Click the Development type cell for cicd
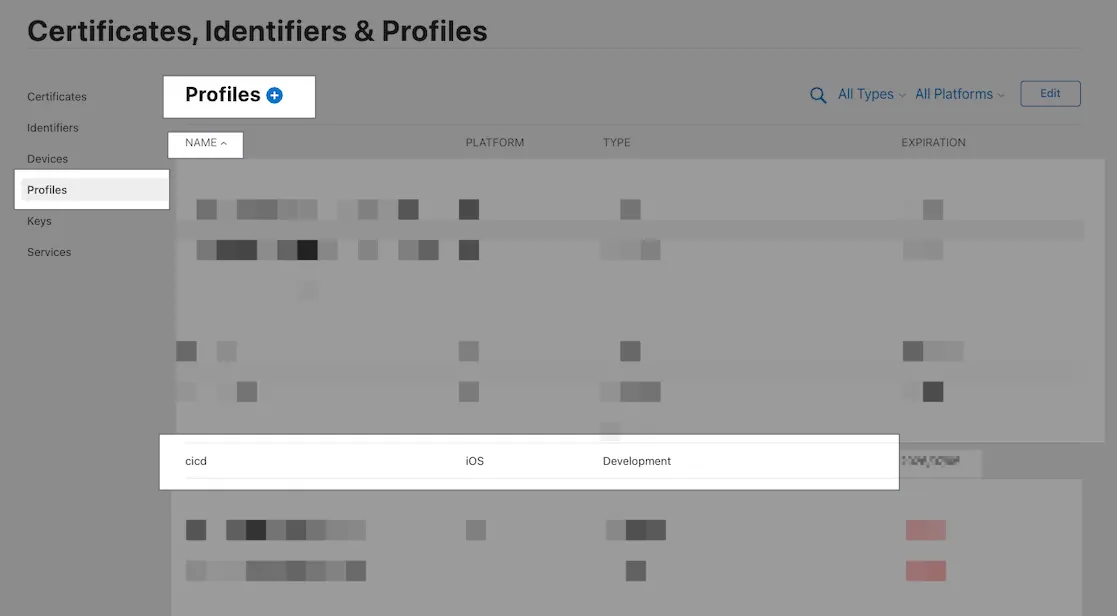Viewport: 1117px width, 616px height. coord(637,461)
